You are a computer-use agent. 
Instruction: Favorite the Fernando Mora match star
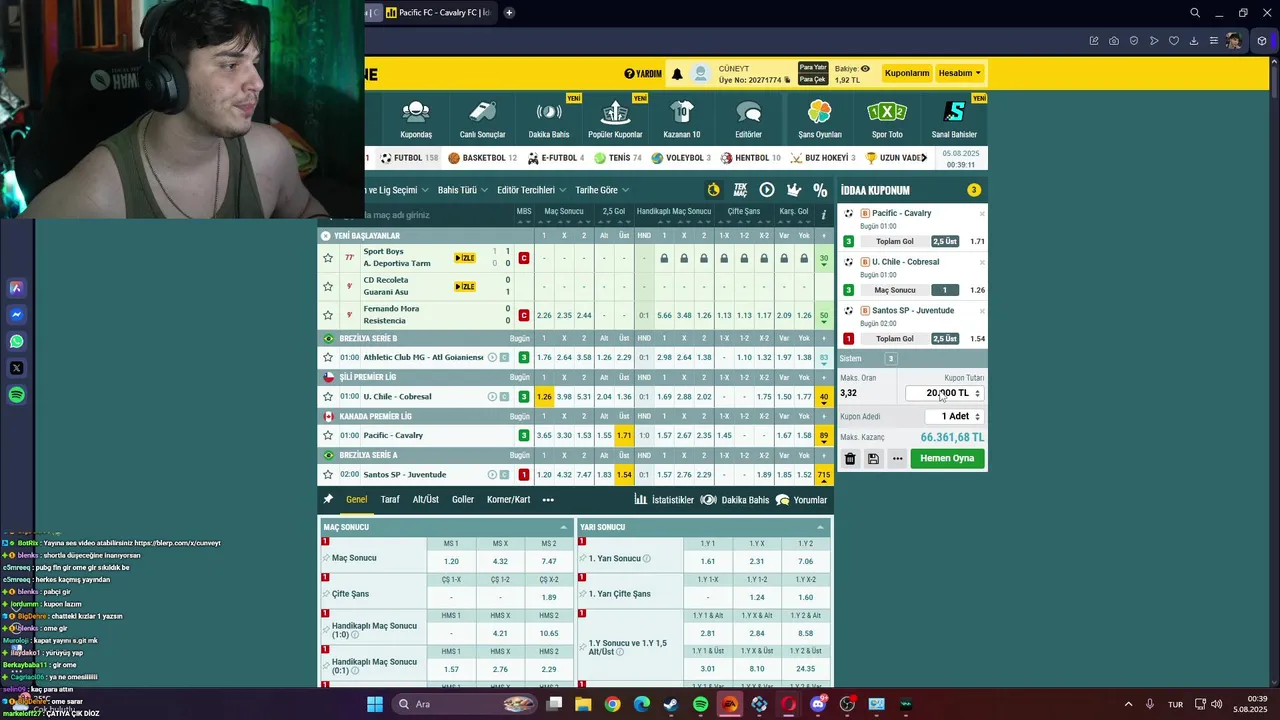pyautogui.click(x=328, y=316)
